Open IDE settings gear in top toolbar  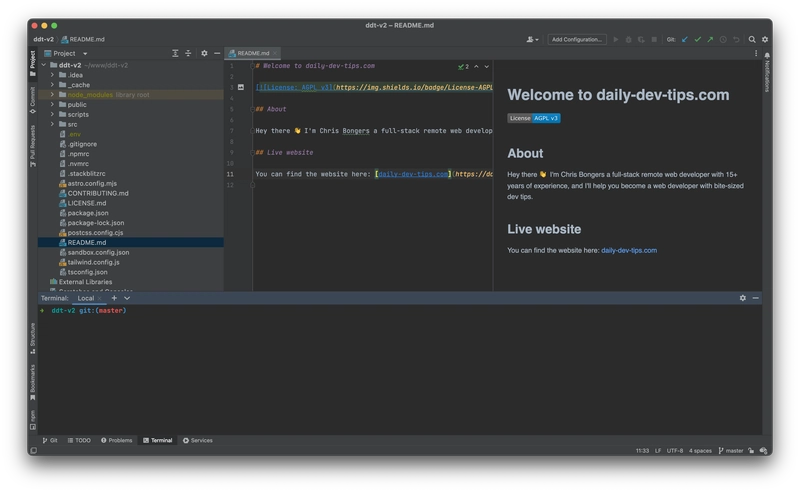tap(765, 39)
